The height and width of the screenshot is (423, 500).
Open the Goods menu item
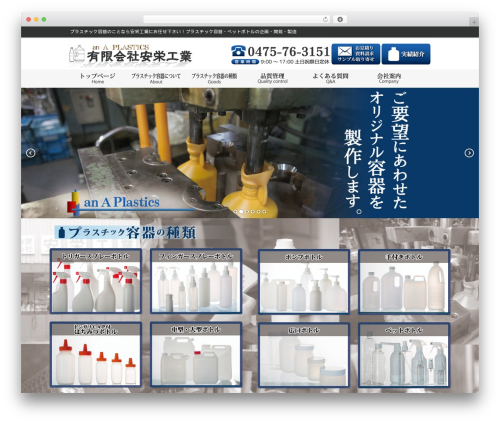pyautogui.click(x=214, y=78)
